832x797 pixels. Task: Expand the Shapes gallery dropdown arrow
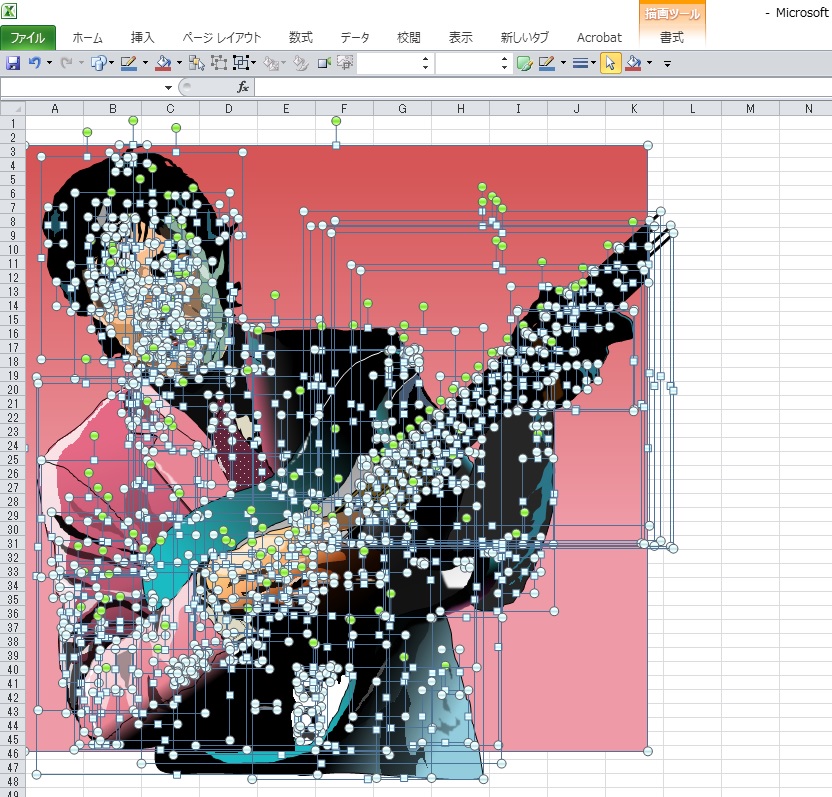(111, 63)
